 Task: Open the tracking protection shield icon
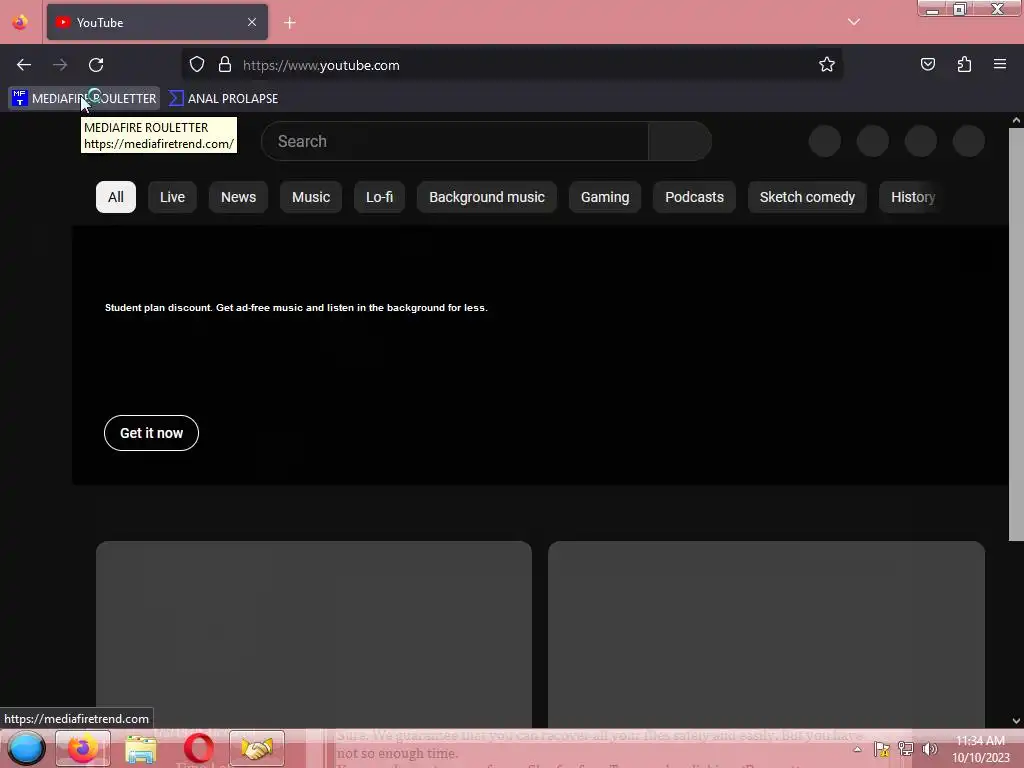pos(197,65)
